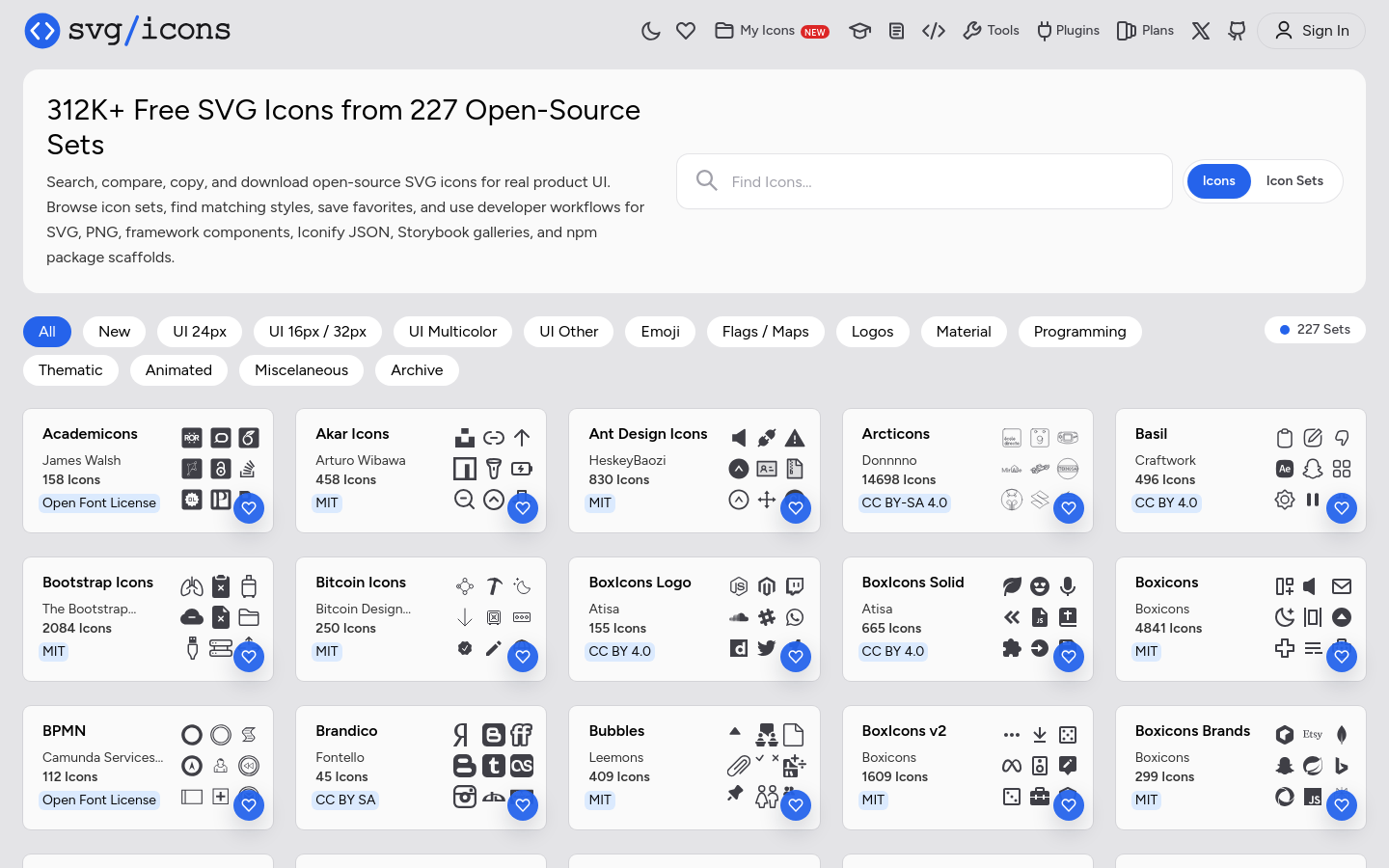Click the graduation cap icon in the header

coord(859,31)
